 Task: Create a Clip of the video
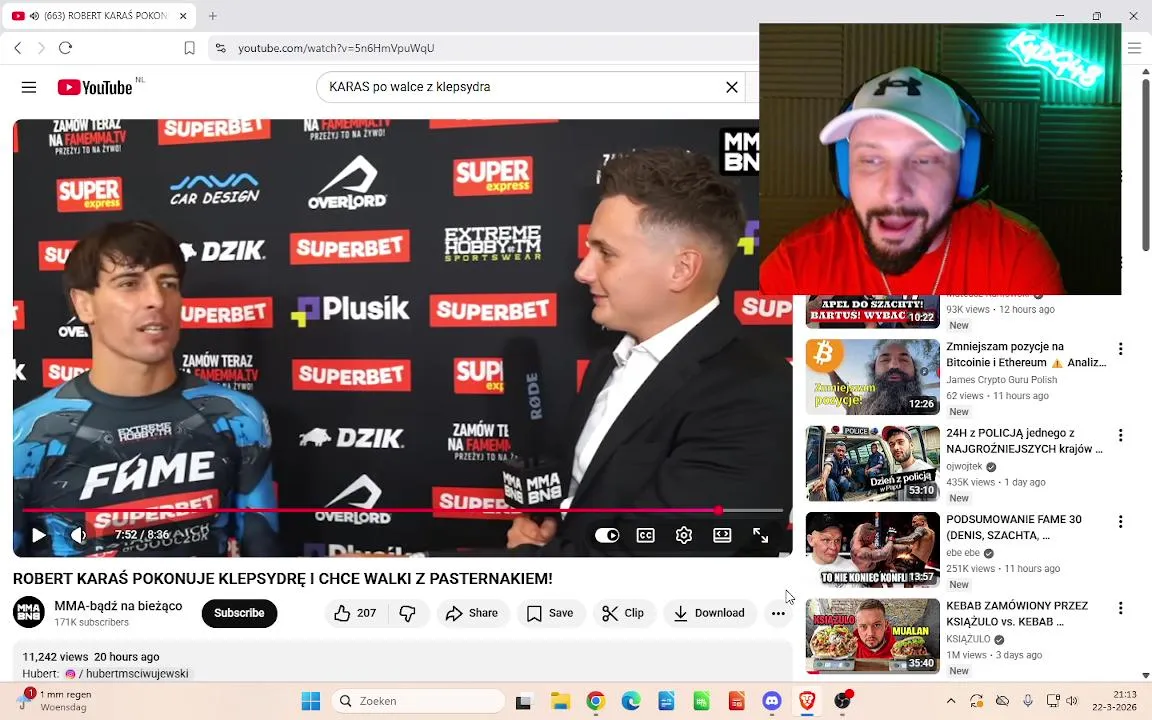[x=623, y=613]
